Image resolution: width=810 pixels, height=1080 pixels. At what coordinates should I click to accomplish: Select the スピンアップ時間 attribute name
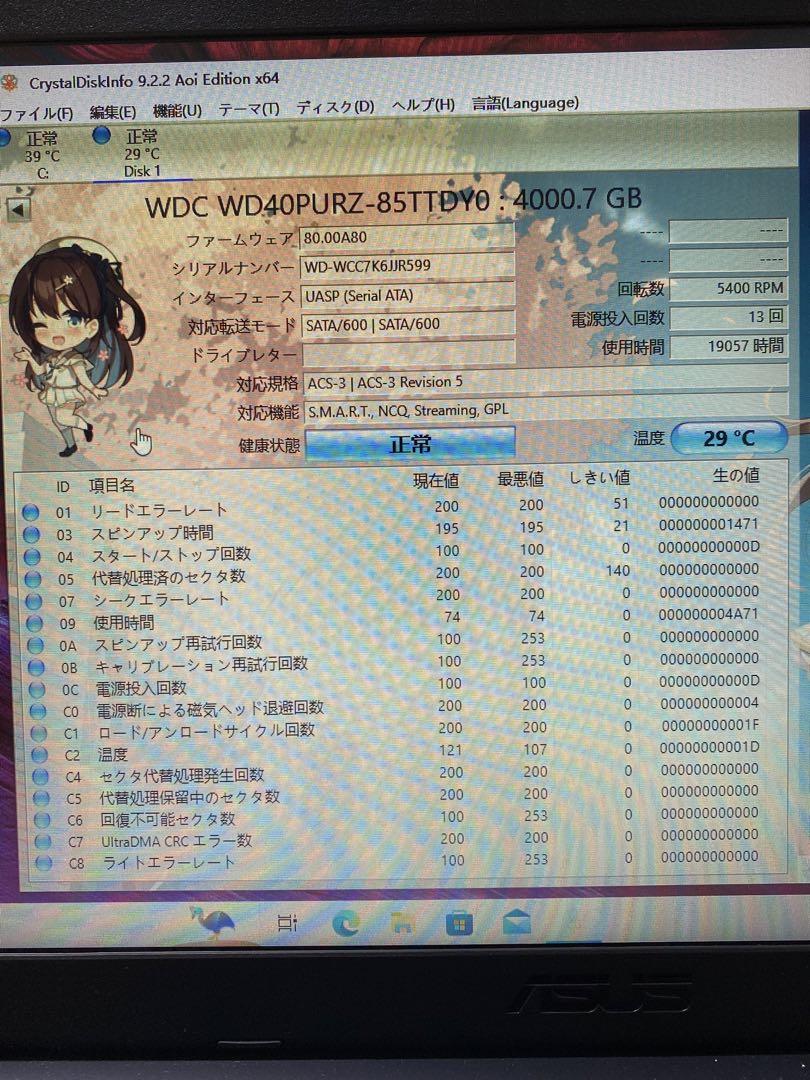(x=152, y=533)
